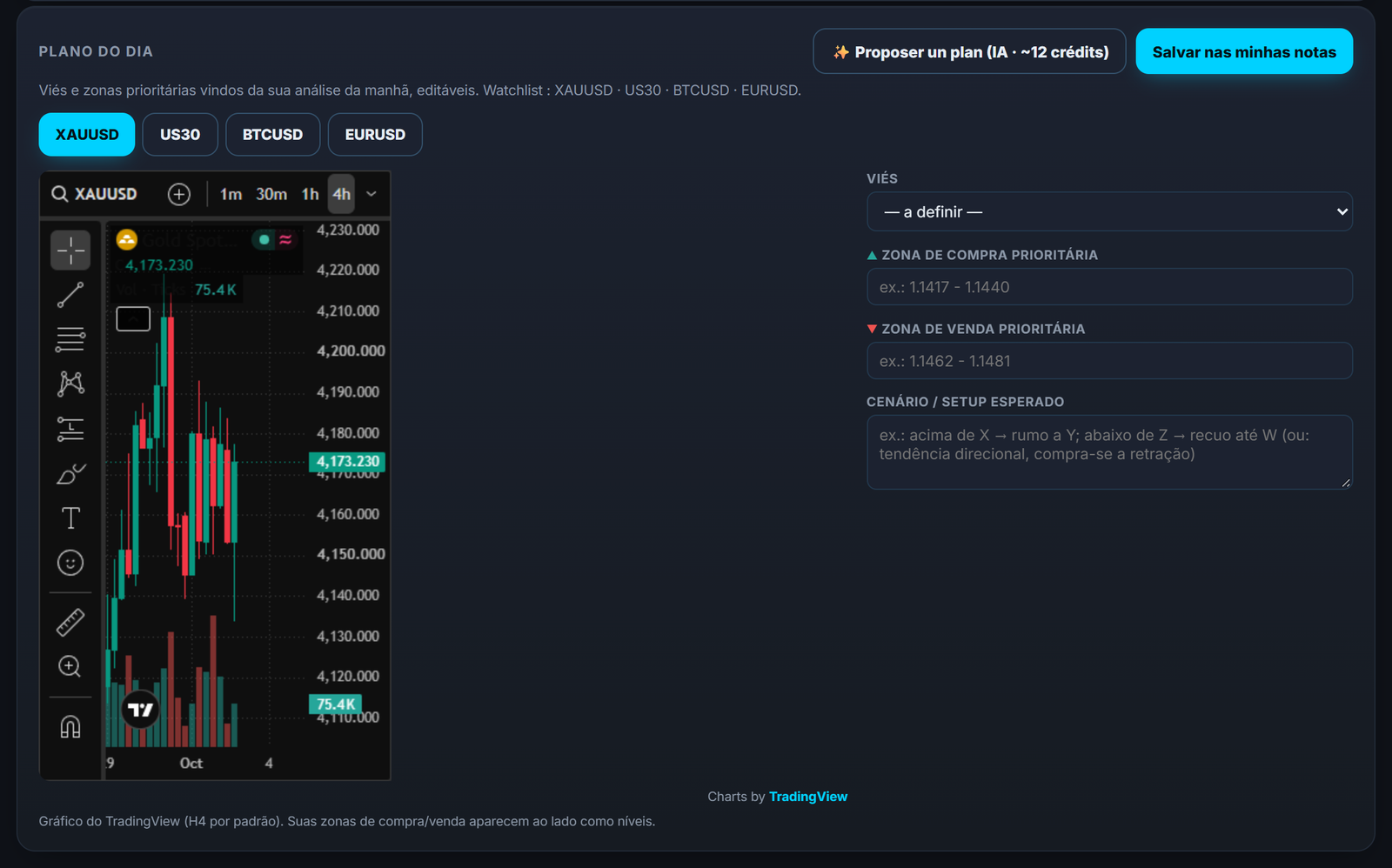Open the long position forecasting tool
The width and height of the screenshot is (1392, 868).
pyautogui.click(x=70, y=429)
